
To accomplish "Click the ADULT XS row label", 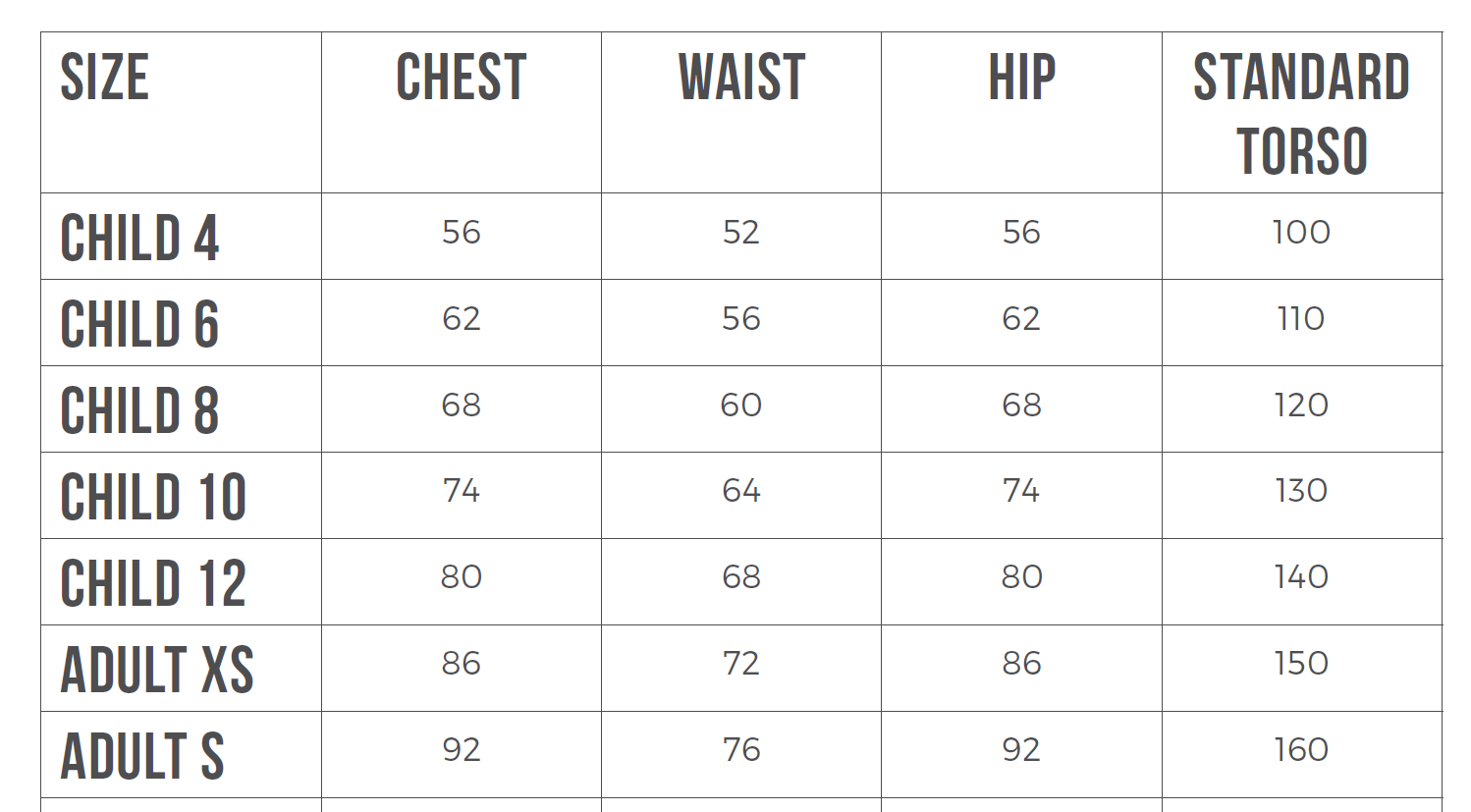I will pyautogui.click(x=157, y=671).
